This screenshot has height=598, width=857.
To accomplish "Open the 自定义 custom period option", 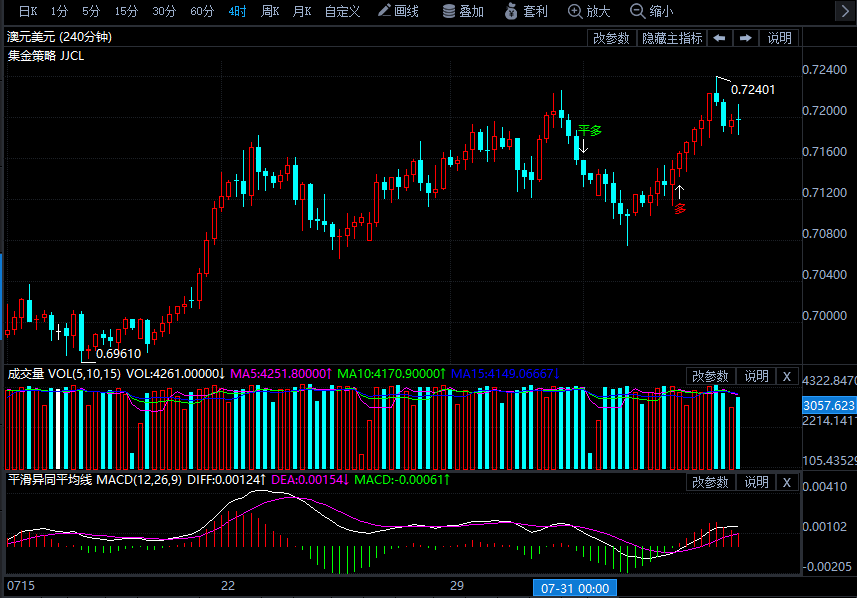I will tap(342, 11).
